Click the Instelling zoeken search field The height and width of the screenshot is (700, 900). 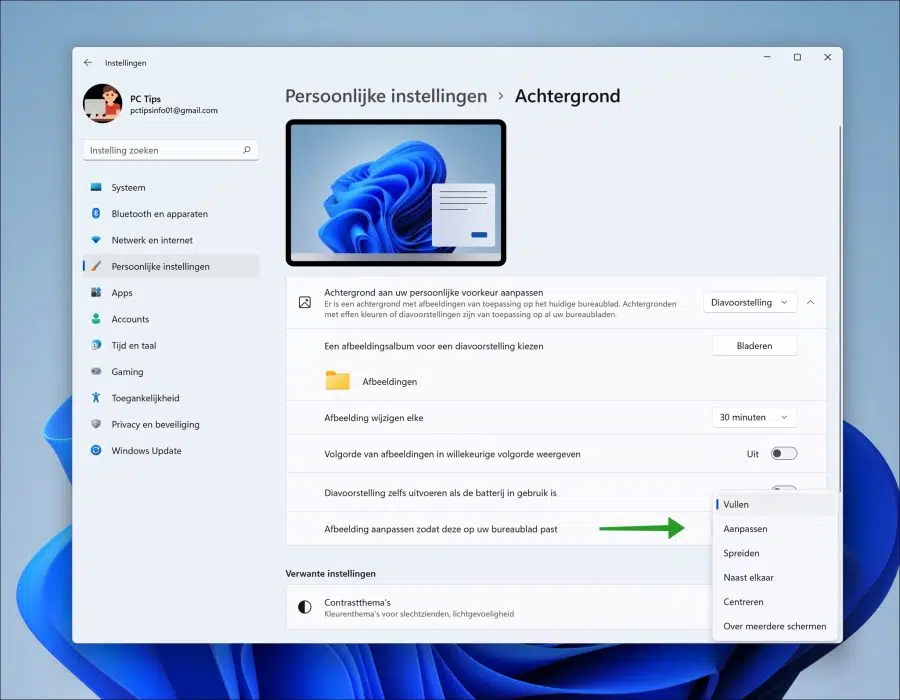click(171, 150)
